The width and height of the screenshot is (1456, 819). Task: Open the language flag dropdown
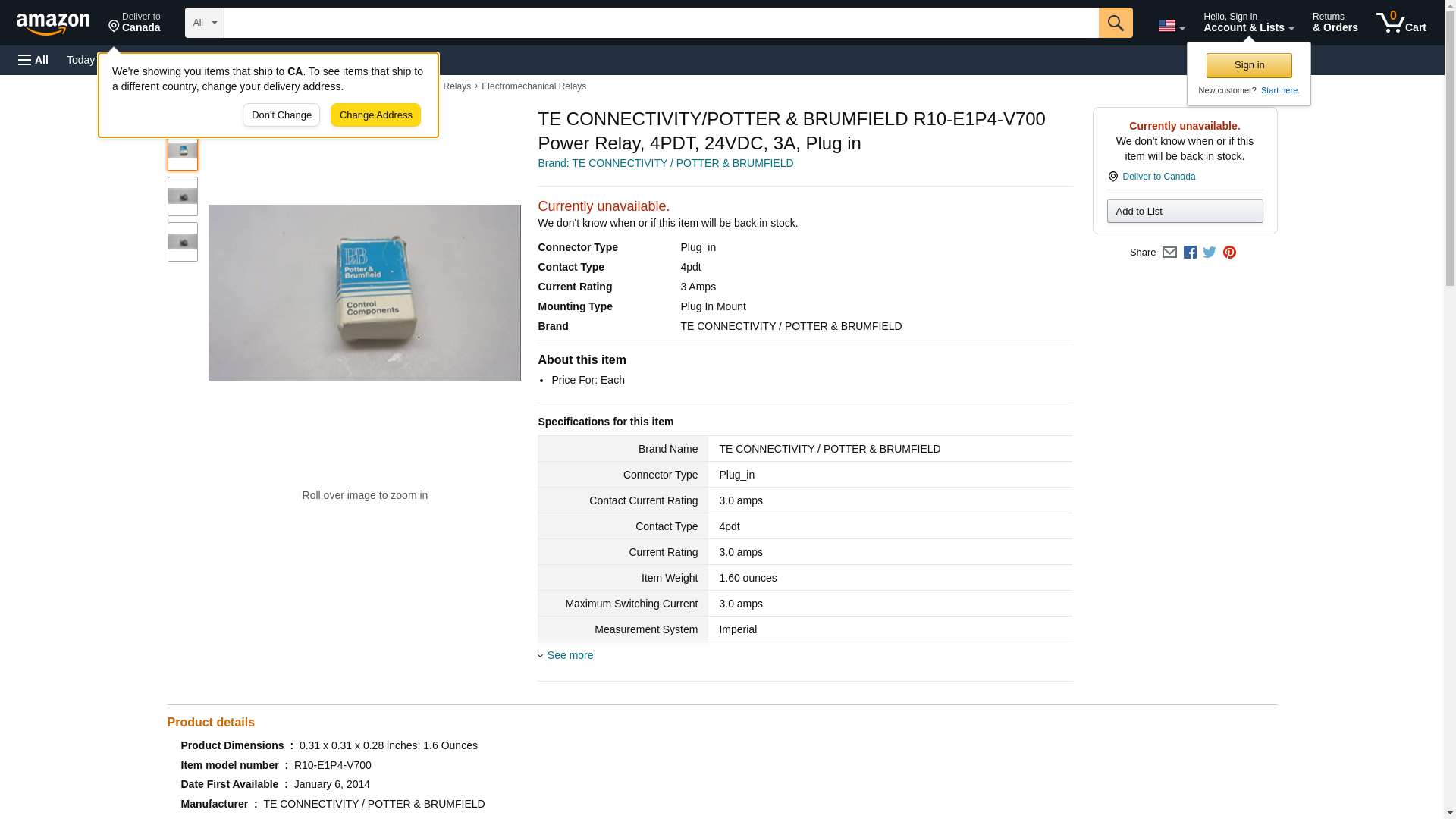1171,26
